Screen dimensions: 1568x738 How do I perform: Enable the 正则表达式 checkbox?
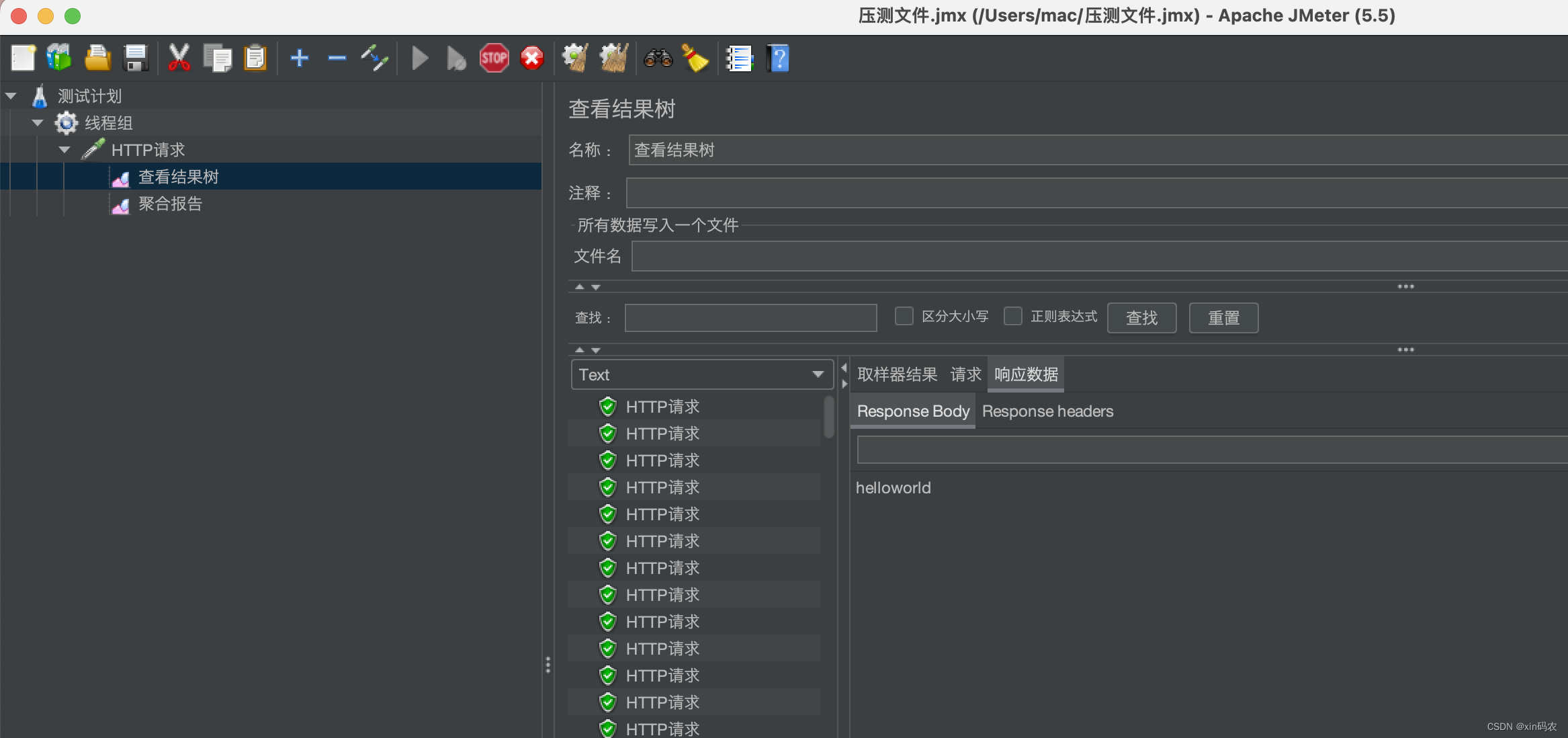click(x=1013, y=316)
